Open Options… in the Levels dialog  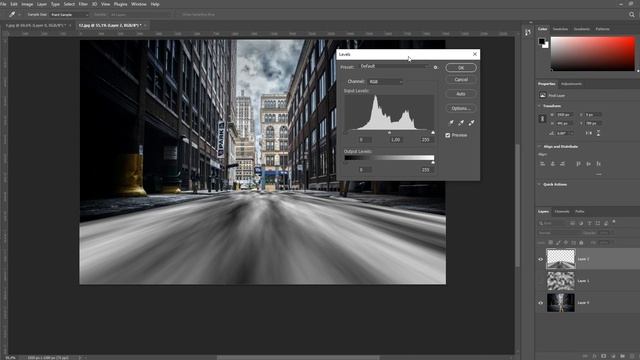(x=461, y=108)
